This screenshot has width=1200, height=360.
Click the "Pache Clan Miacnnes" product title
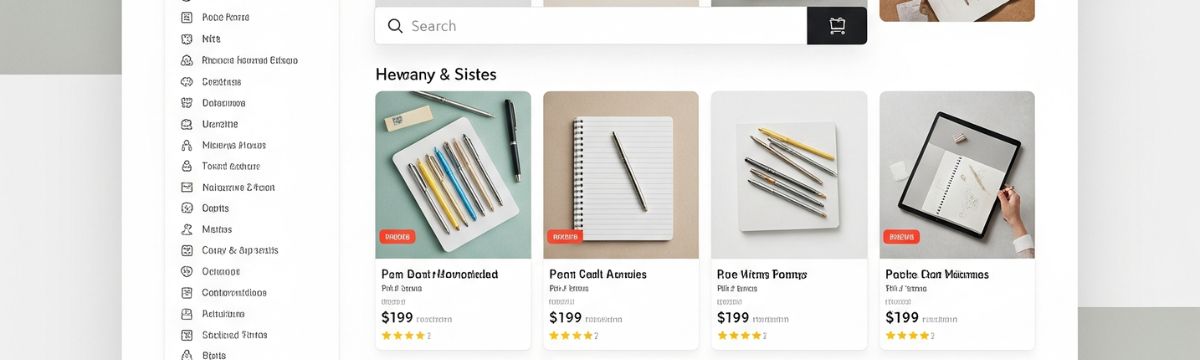937,274
